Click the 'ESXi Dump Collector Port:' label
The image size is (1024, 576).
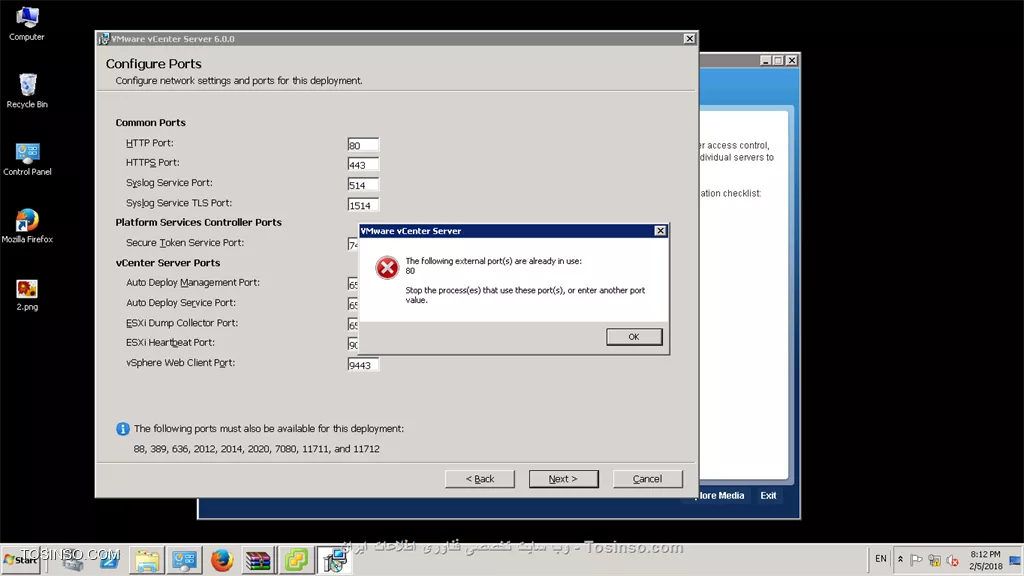[x=182, y=323]
